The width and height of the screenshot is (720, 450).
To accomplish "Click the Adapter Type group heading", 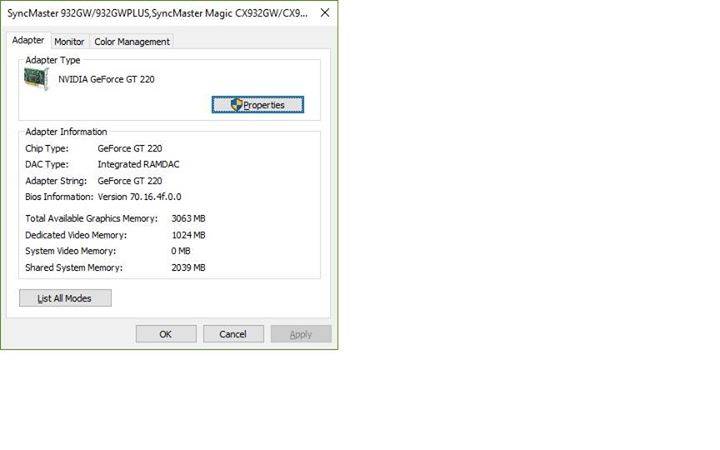I will tap(52, 60).
